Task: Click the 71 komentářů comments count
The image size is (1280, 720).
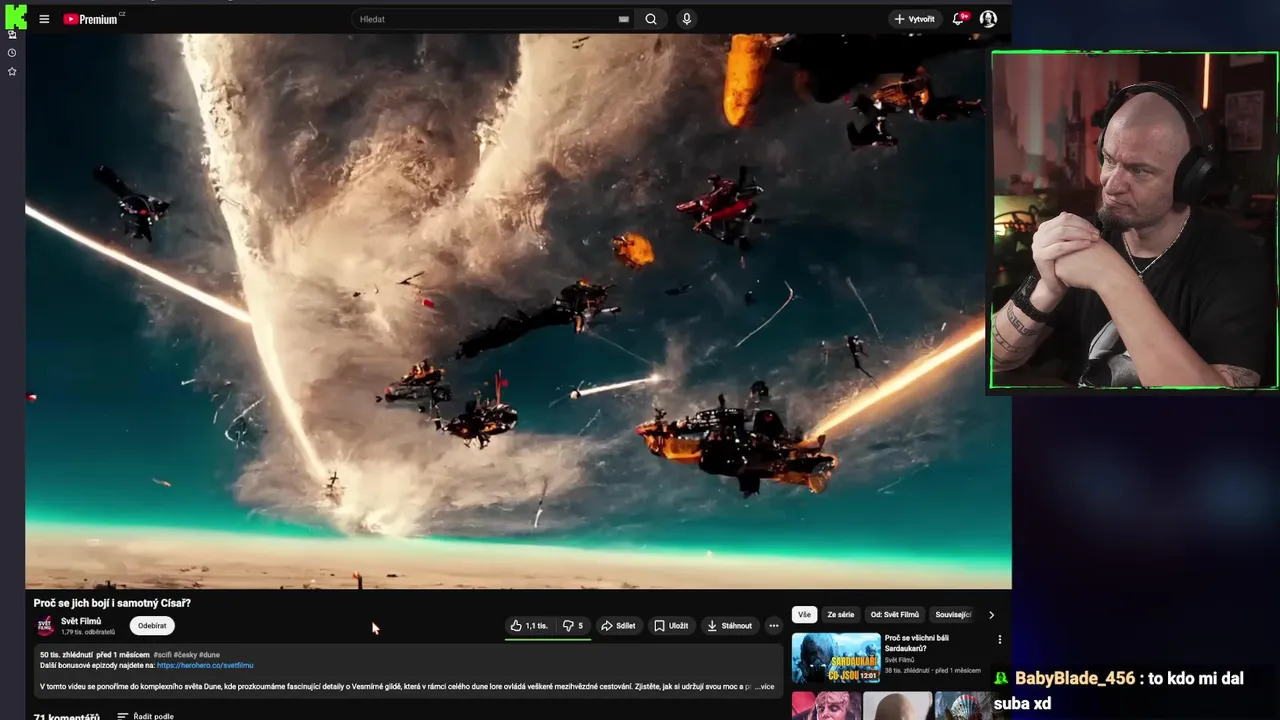Action: pyautogui.click(x=66, y=717)
